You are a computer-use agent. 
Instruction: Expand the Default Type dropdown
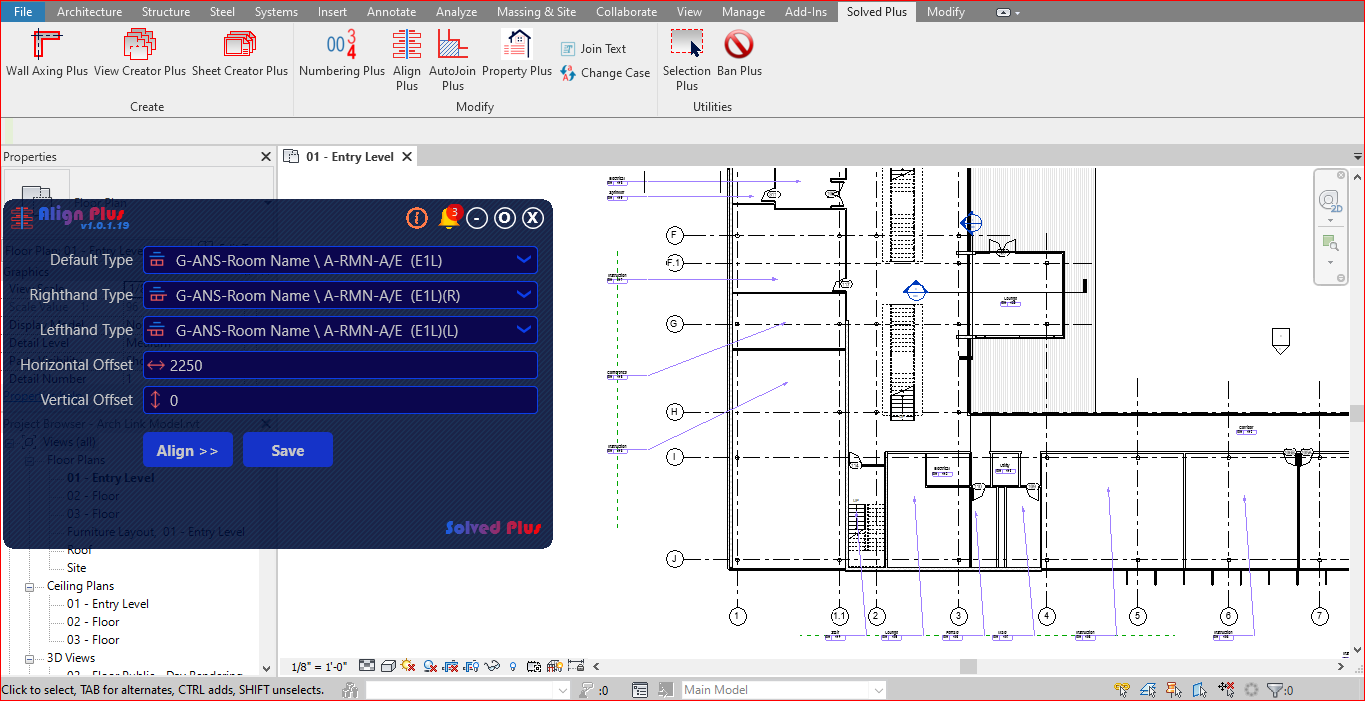tap(524, 260)
